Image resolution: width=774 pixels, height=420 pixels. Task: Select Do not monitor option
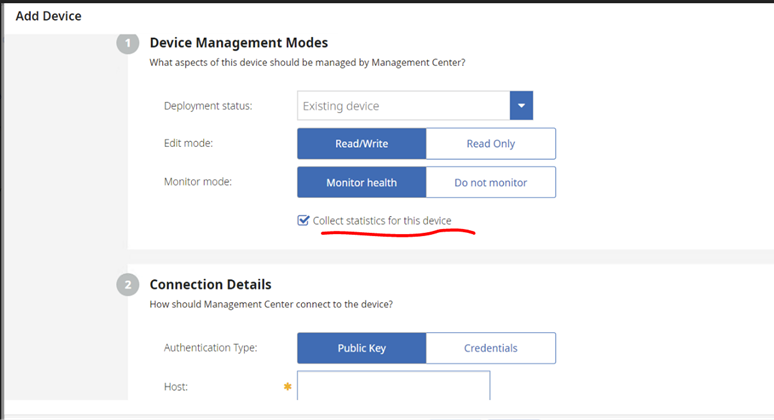click(x=490, y=182)
